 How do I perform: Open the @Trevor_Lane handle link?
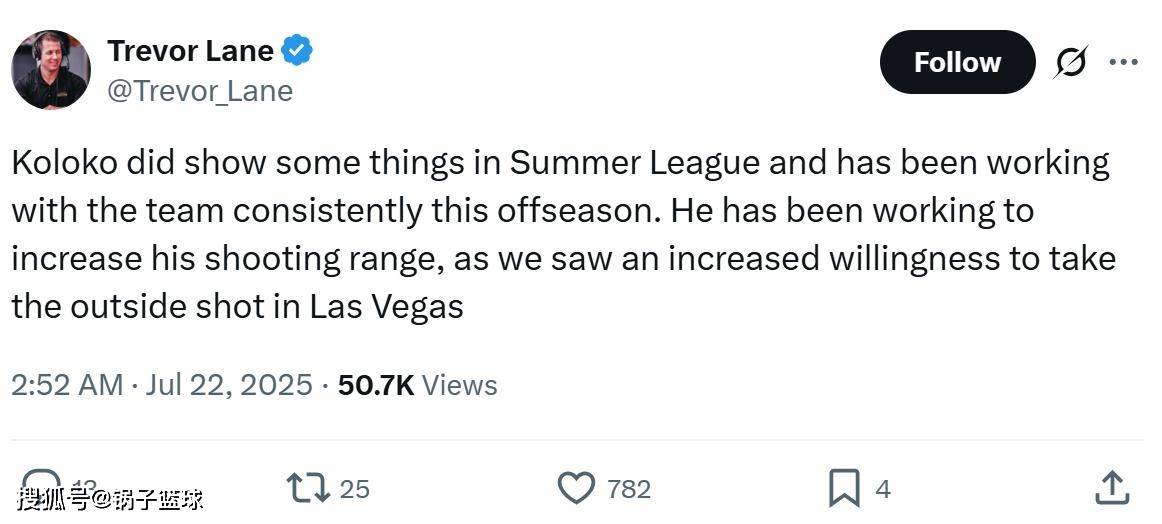point(200,91)
